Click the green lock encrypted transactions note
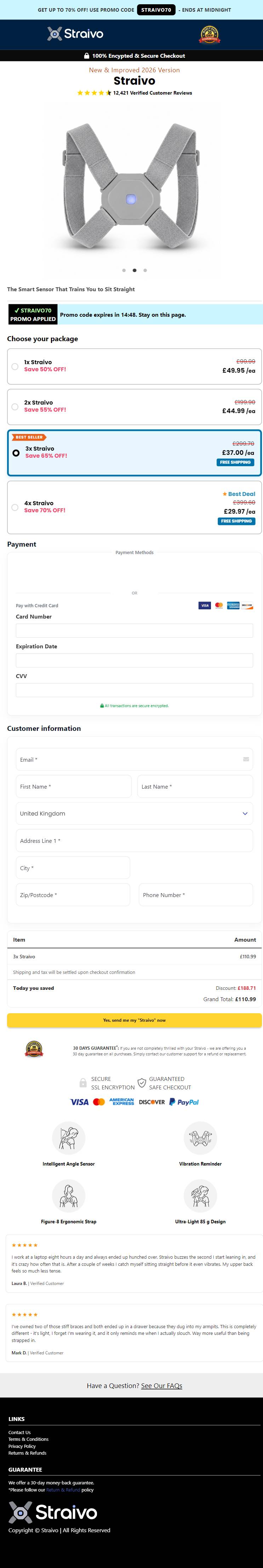263x1568 pixels. pos(134,706)
